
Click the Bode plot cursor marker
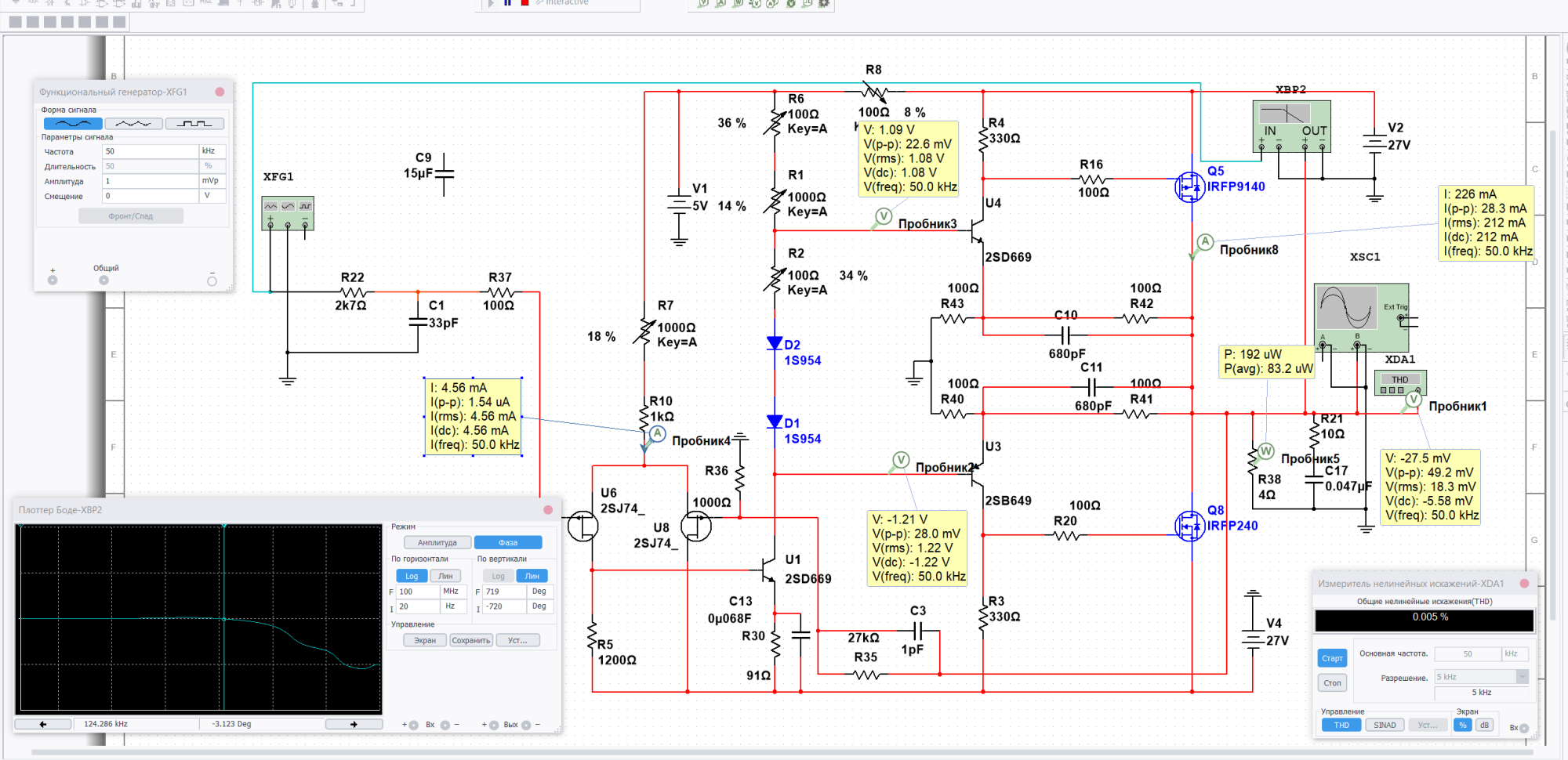224,619
